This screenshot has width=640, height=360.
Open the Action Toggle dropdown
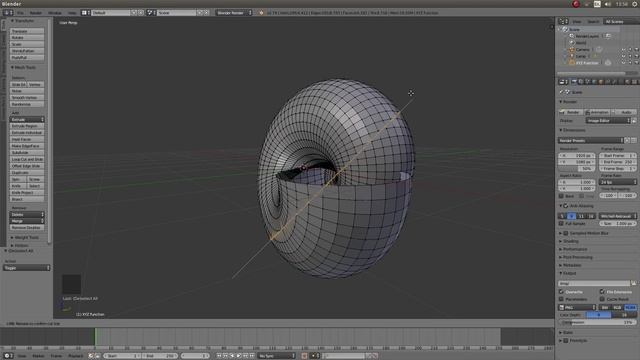(x=27, y=268)
